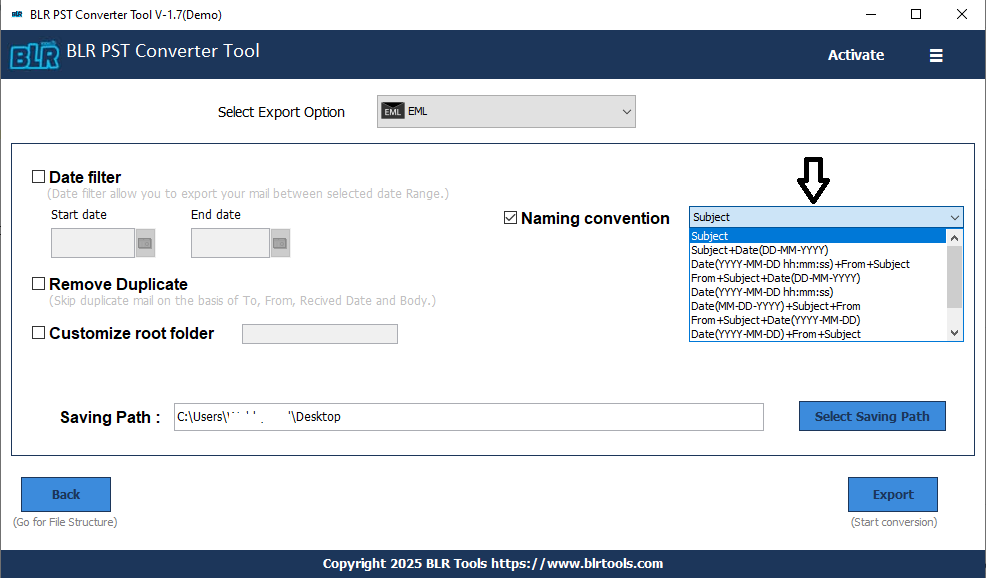The width and height of the screenshot is (986, 578).
Task: Select From+Subject+Date(YYYY-MM-DD) naming option
Action: point(770,320)
